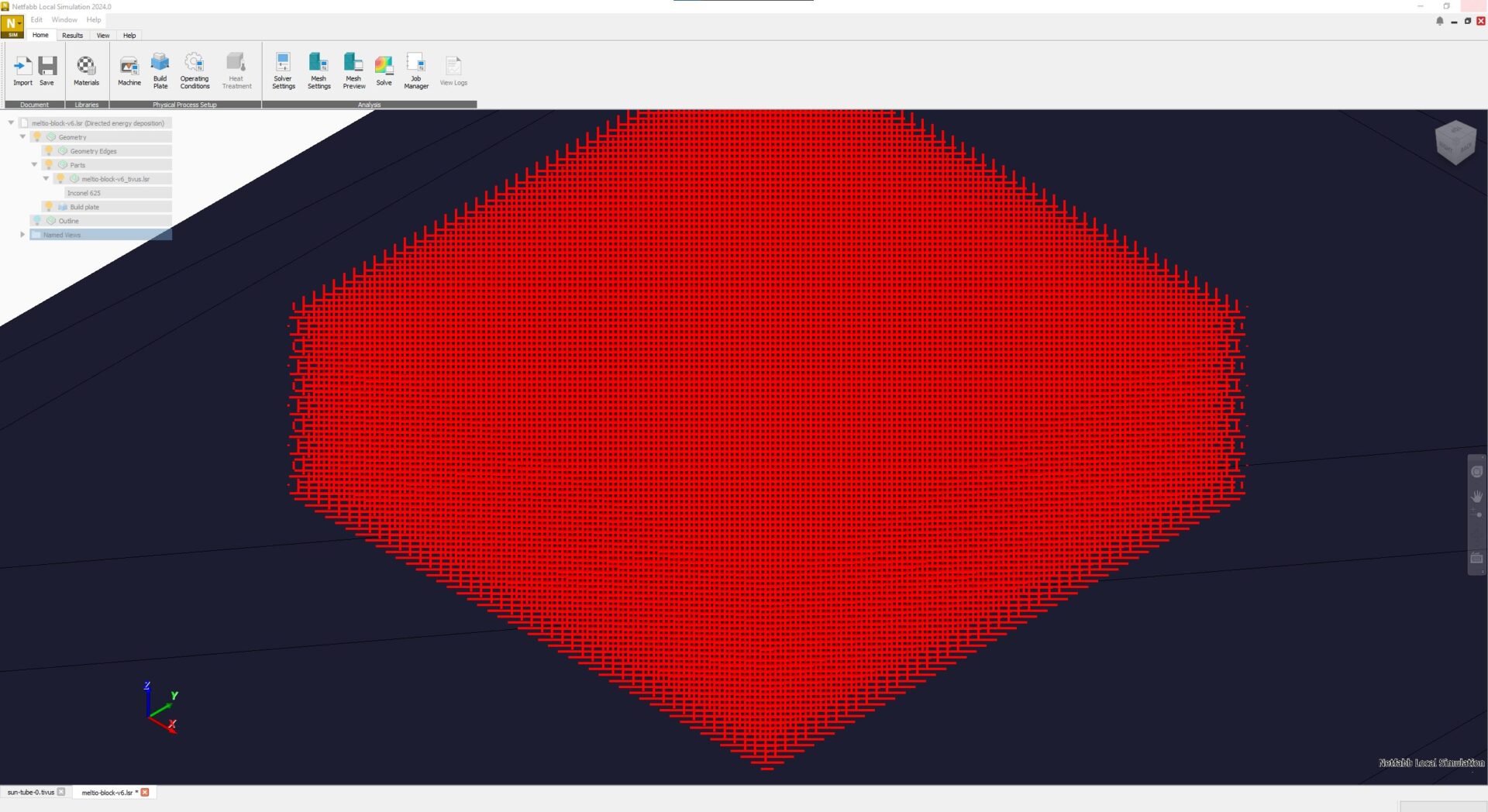Switch to the Results tab
The width and height of the screenshot is (1488, 812).
click(x=72, y=36)
